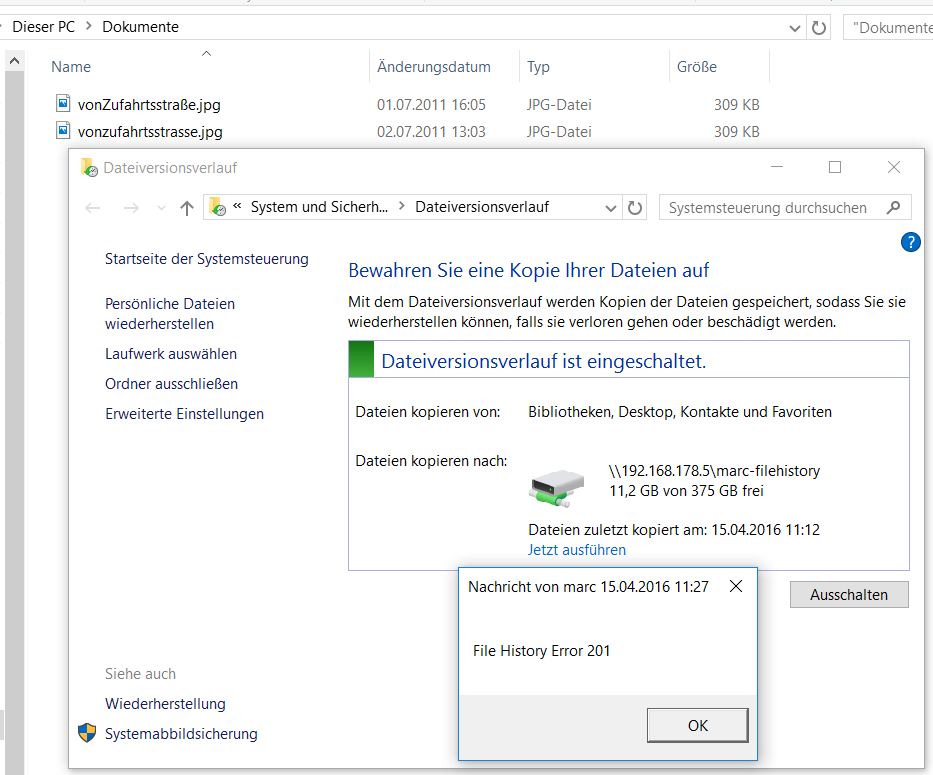This screenshot has height=775, width=933.
Task: Click the up arrow navigation icon
Action: pos(186,208)
